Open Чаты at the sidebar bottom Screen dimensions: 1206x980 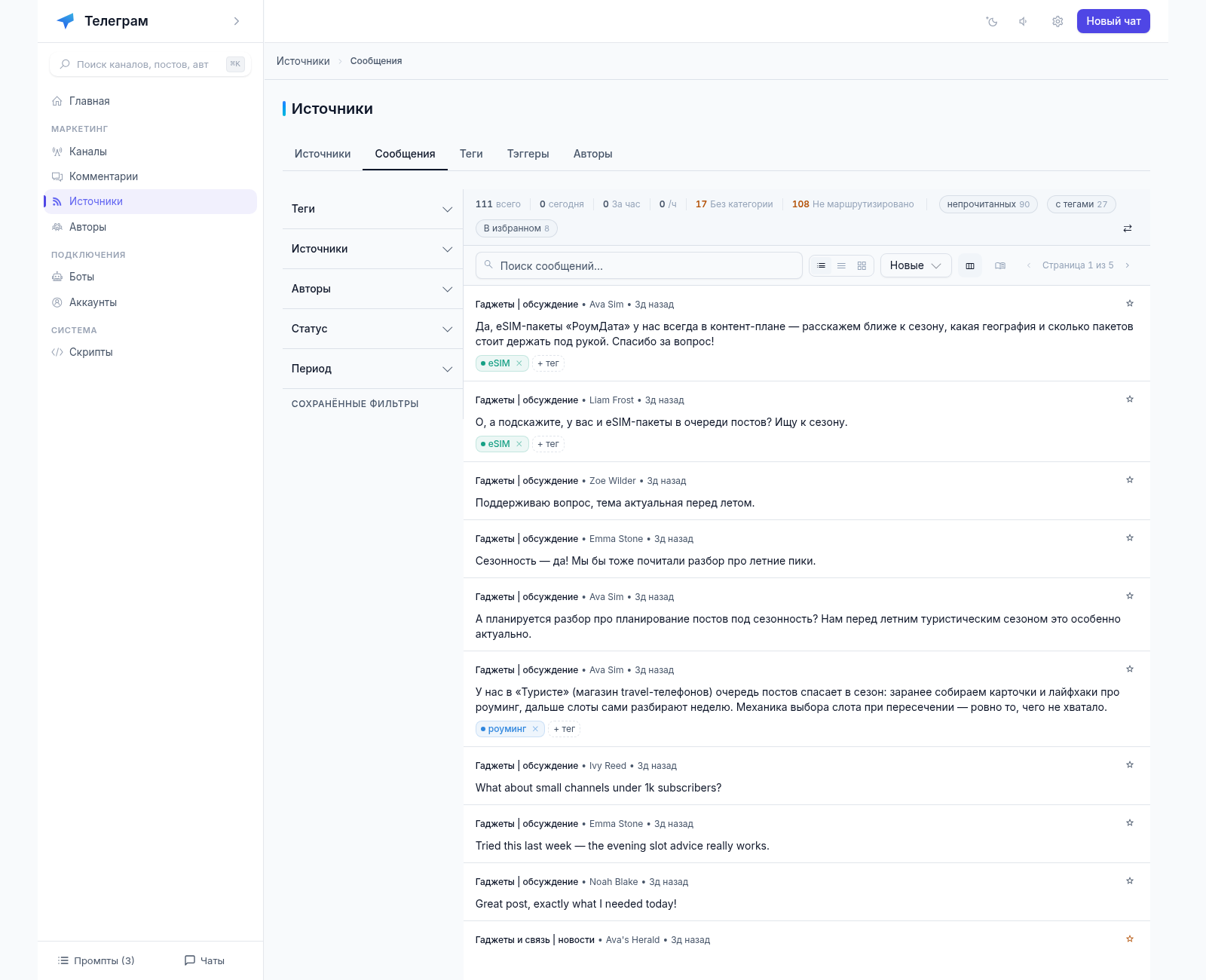pos(204,960)
